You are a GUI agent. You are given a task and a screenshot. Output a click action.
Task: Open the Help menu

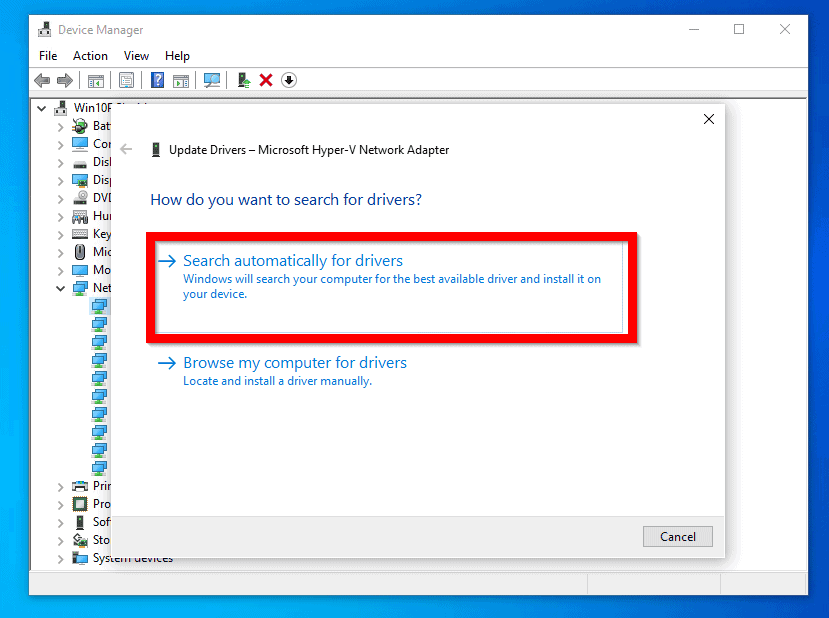(177, 56)
